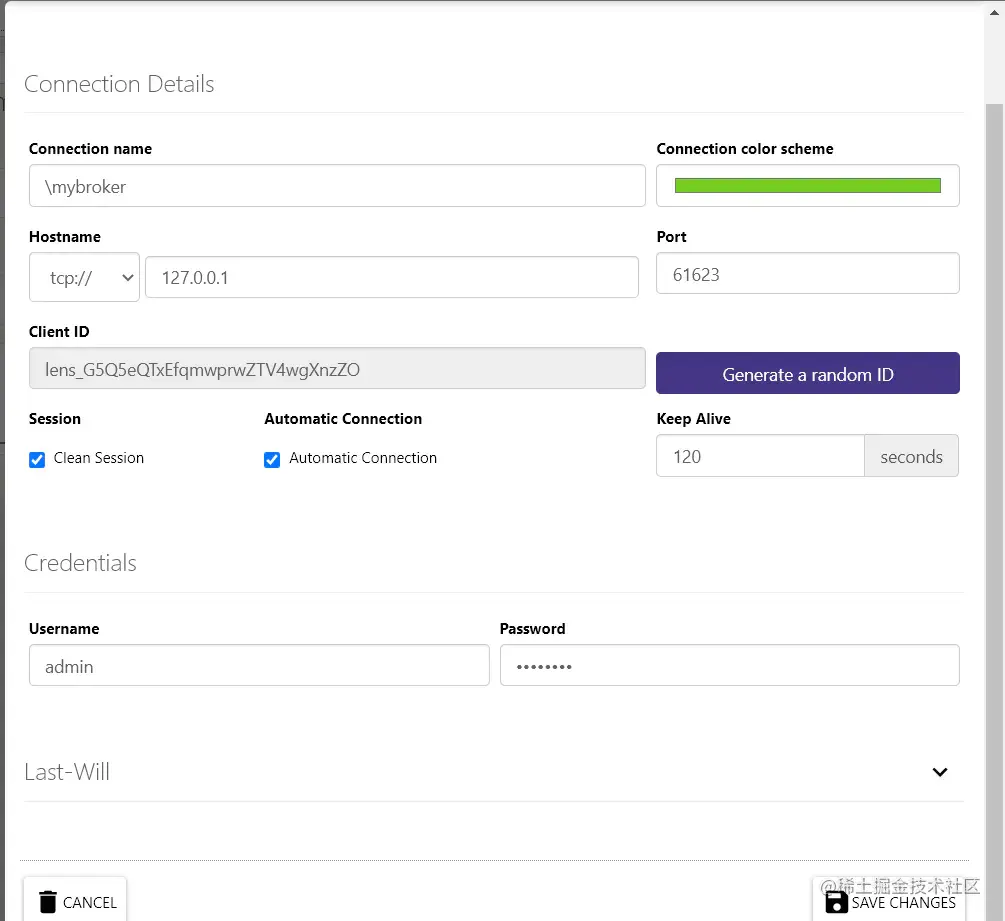Image resolution: width=1005 pixels, height=921 pixels.
Task: Focus the Connection name field
Action: point(336,186)
